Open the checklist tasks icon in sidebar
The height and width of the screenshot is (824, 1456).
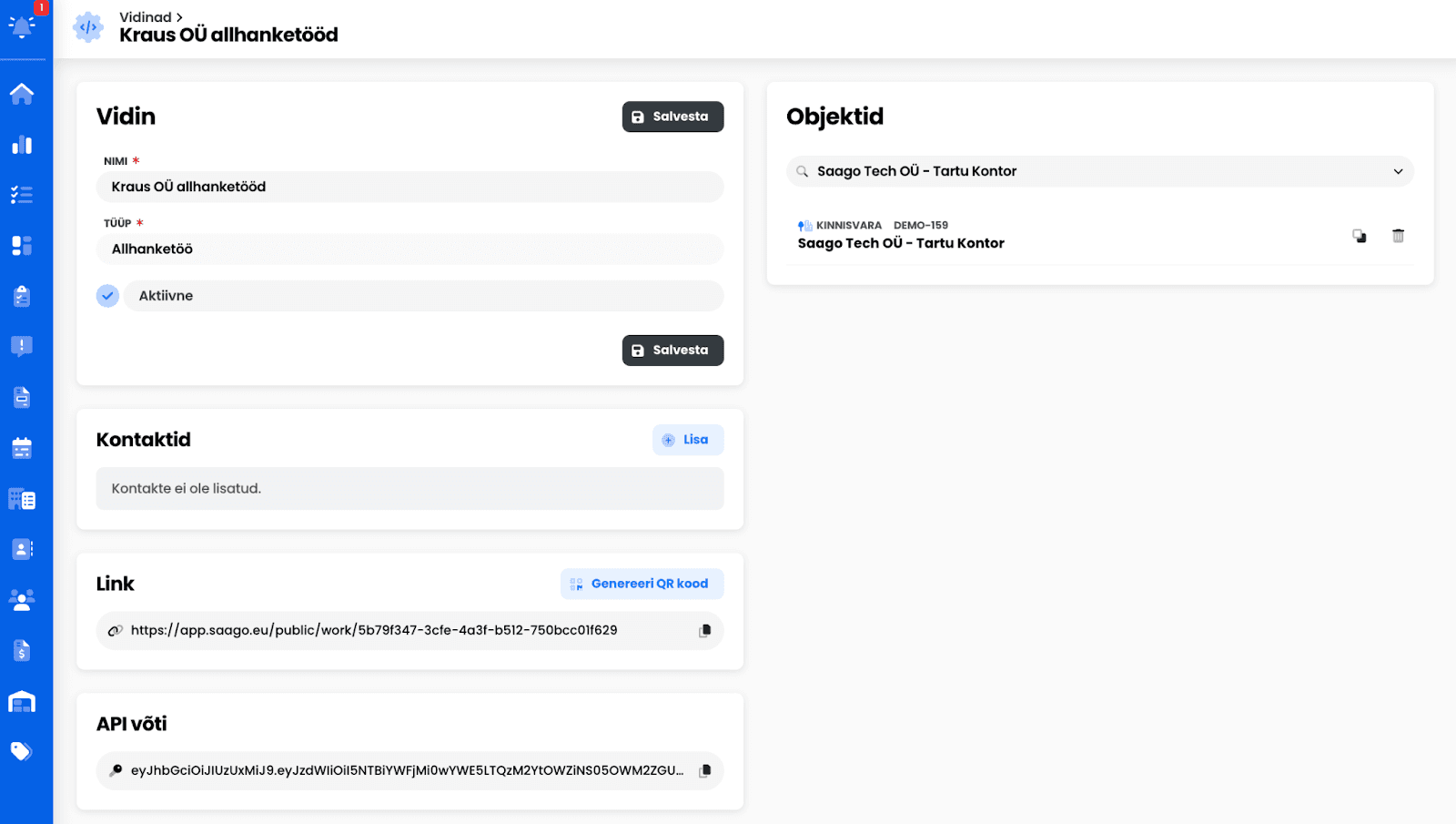(22, 195)
